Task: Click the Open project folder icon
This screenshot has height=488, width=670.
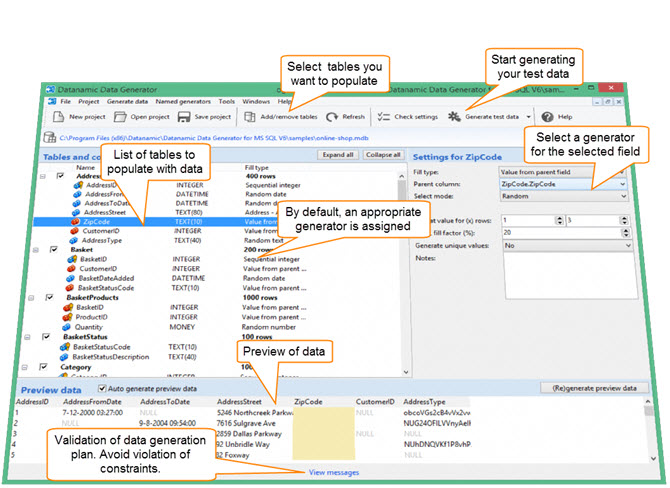Action: 120,117
